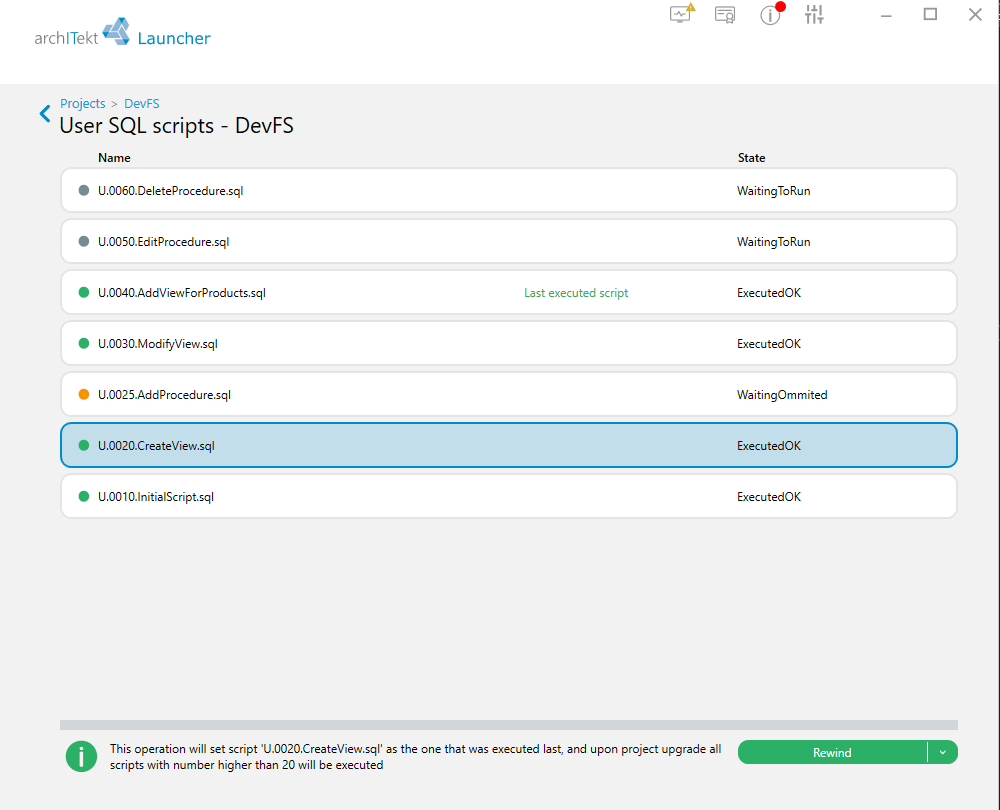Select the U.0050.EditProcedure.sql script
1000x810 pixels.
coord(509,241)
